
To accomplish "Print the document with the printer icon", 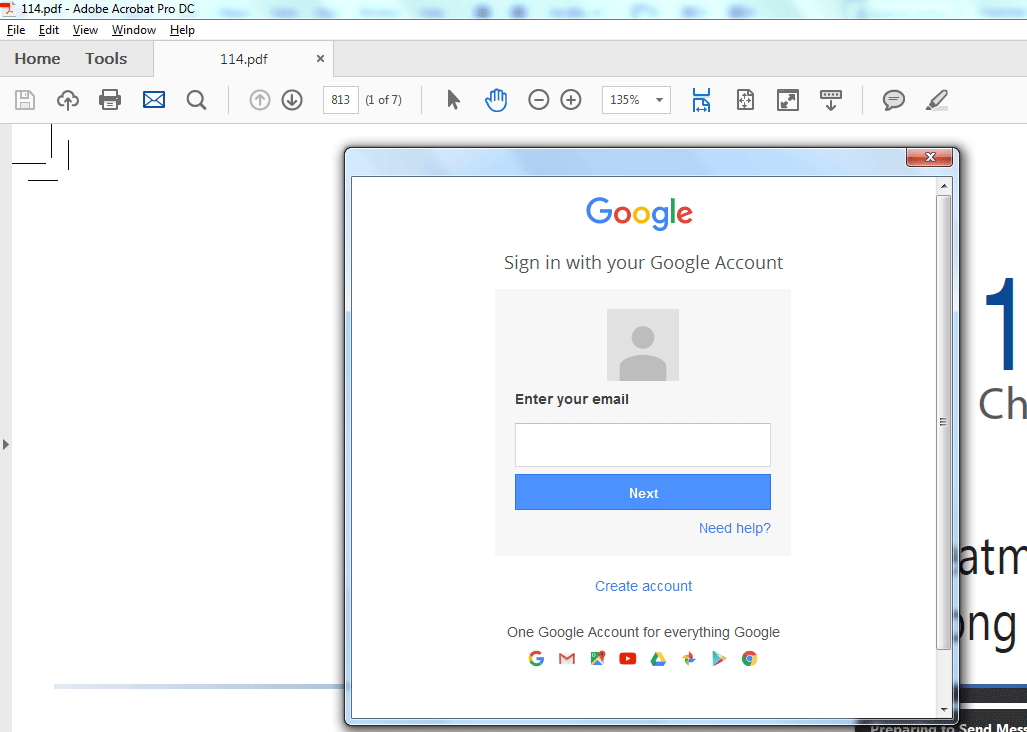I will [110, 100].
